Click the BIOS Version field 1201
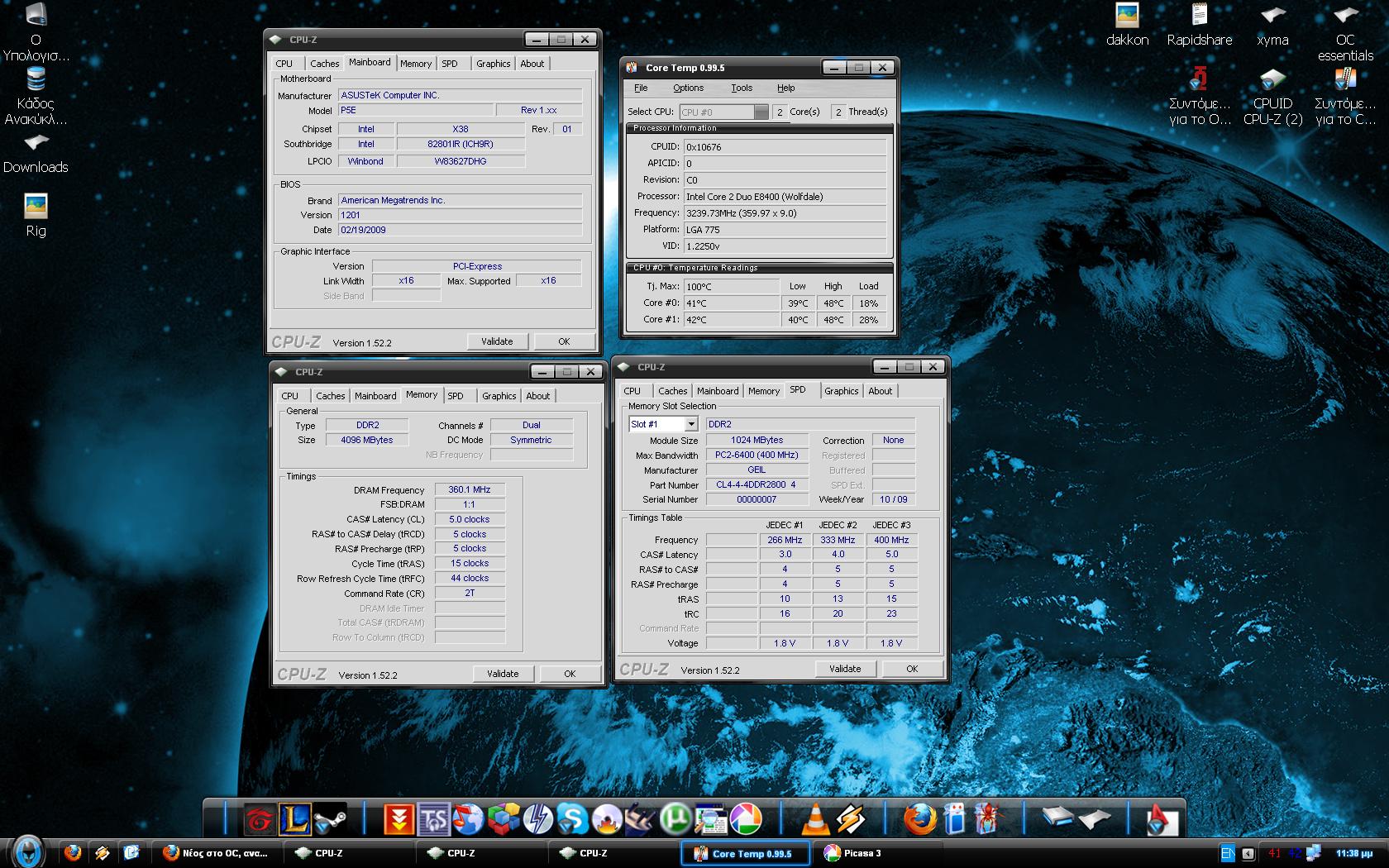Viewport: 1389px width, 868px height. pos(460,215)
